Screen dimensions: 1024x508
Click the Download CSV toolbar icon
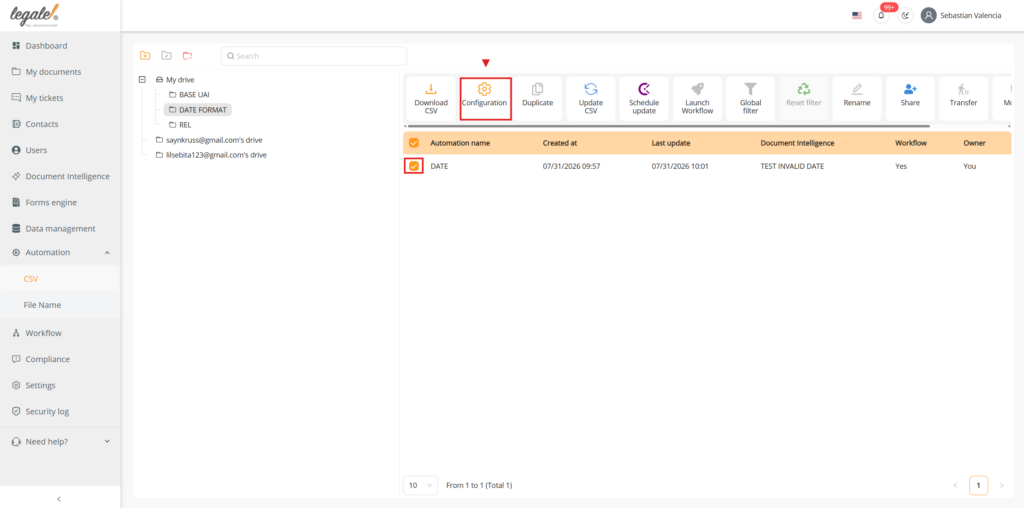click(x=431, y=99)
